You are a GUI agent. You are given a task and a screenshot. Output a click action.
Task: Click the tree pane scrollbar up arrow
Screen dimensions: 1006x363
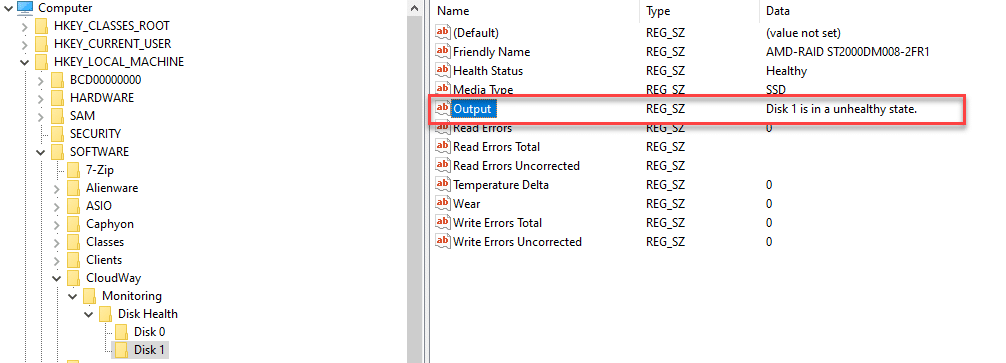pyautogui.click(x=414, y=8)
